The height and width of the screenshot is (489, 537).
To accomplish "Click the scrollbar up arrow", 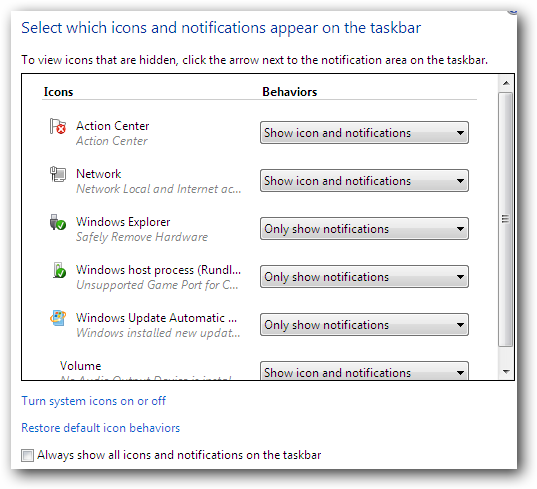I will [506, 83].
